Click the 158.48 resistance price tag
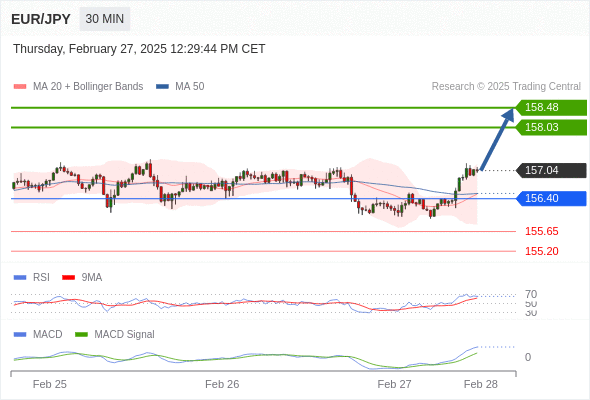Image resolution: width=590 pixels, height=400 pixels. (x=551, y=108)
